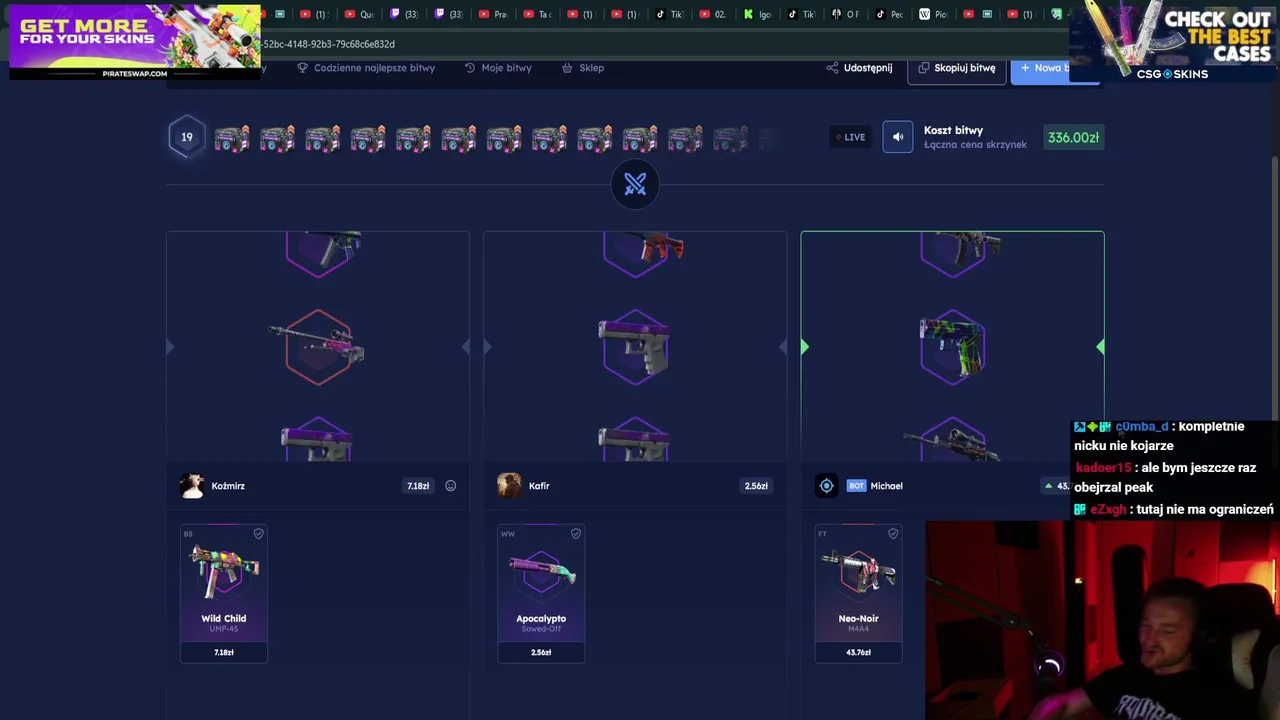
Task: Click the center green skin in Michael reel
Action: click(x=952, y=347)
